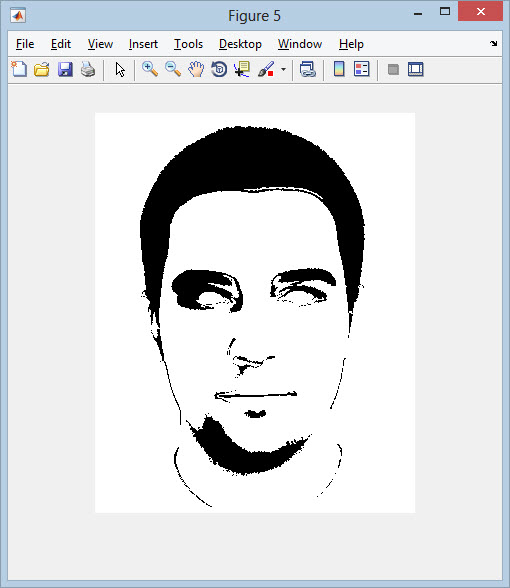Insert Legend using toolbar icon

tap(362, 69)
